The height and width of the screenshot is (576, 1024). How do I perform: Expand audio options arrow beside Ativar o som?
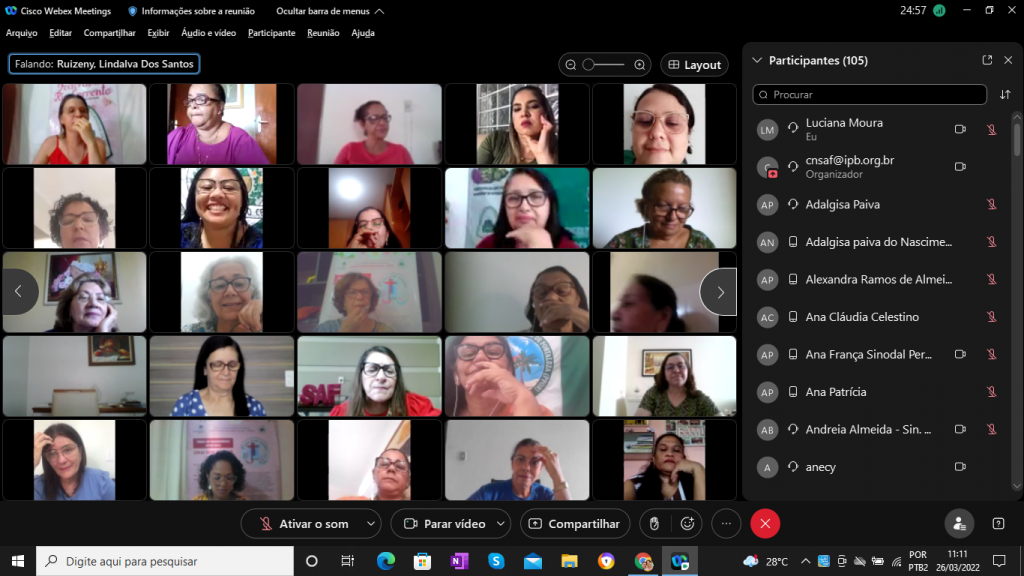371,523
